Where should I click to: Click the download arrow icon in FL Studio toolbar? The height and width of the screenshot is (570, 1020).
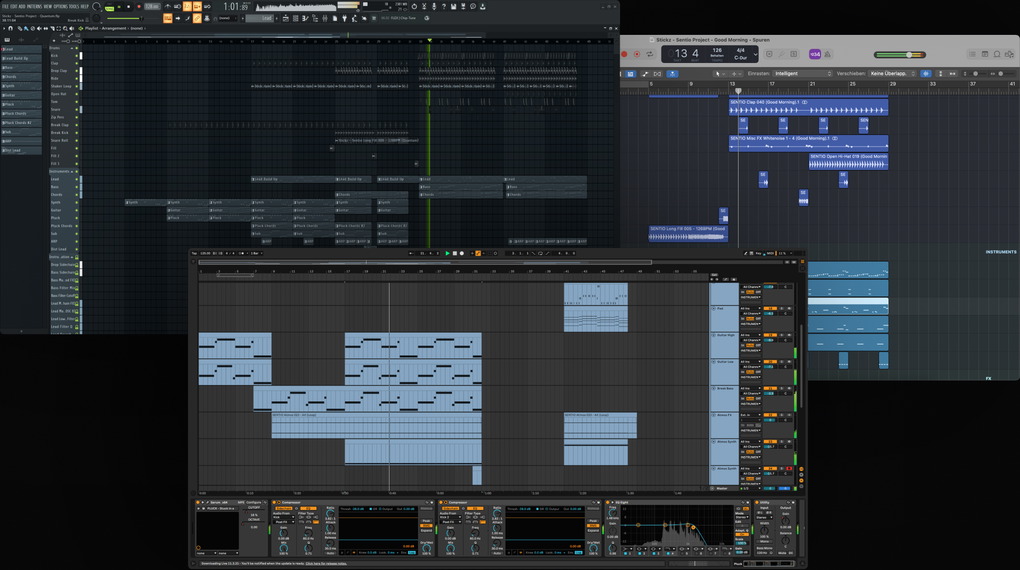(483, 7)
